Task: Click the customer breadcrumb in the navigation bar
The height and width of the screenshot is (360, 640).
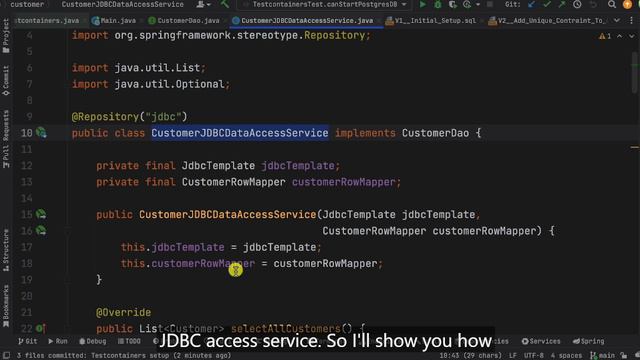Action: point(27,4)
